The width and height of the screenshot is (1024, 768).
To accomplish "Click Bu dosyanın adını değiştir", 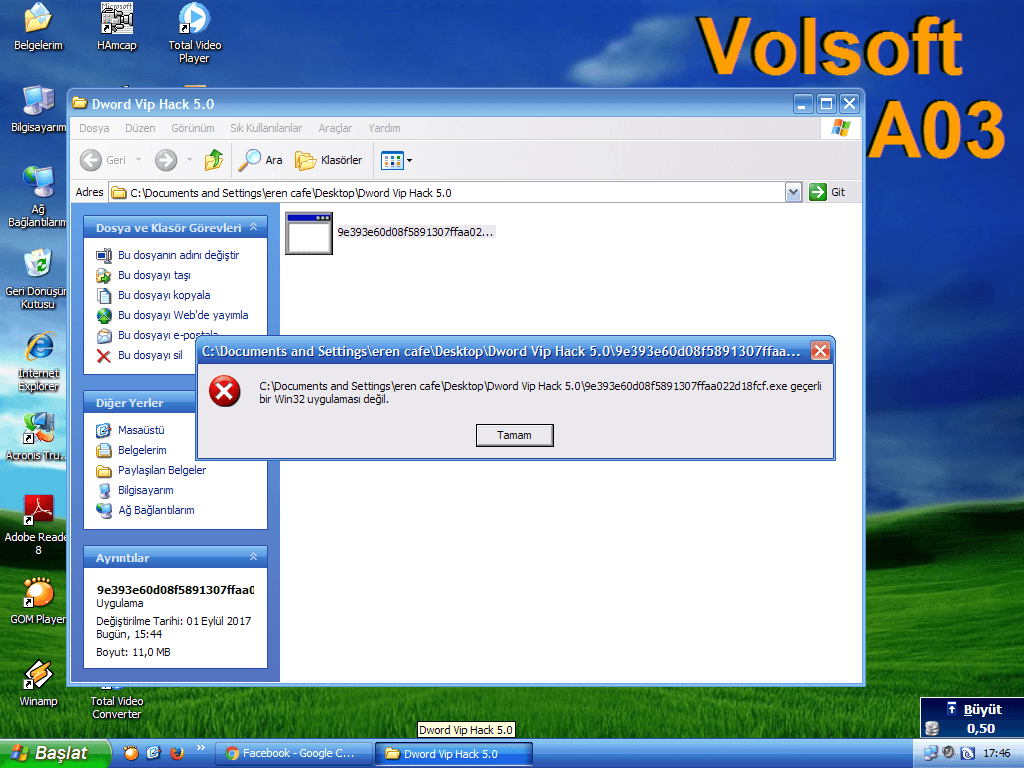I will pos(178,255).
